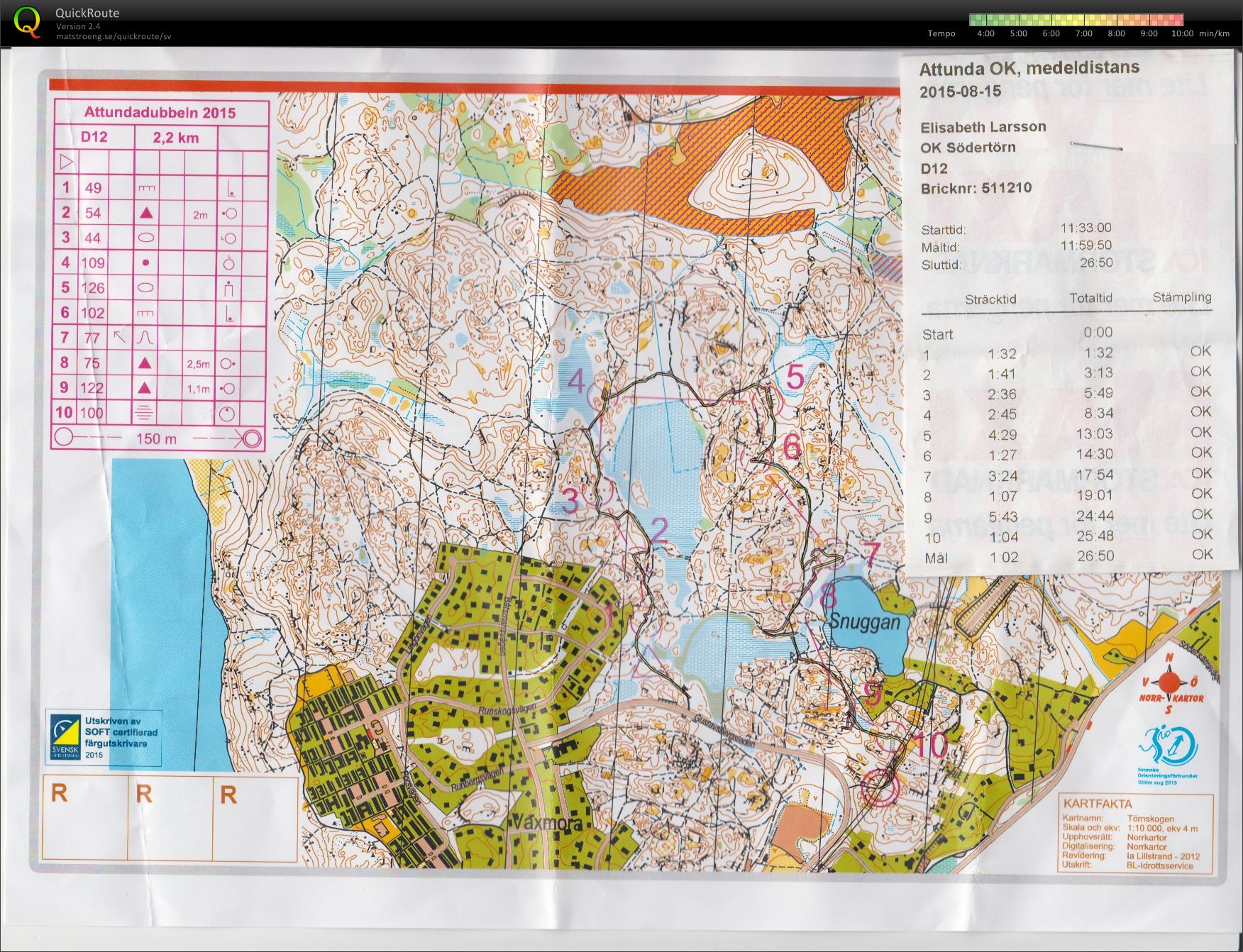Select the 7:00 tempo label
Viewport: 1243px width, 952px height.
(x=1083, y=33)
